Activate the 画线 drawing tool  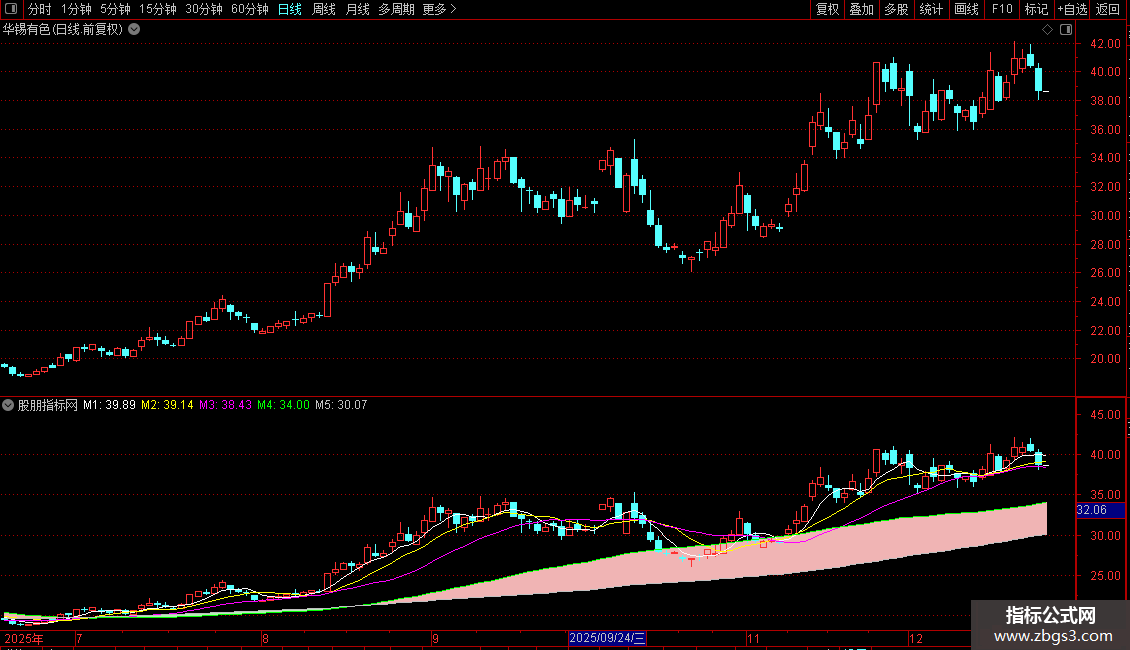coord(966,9)
